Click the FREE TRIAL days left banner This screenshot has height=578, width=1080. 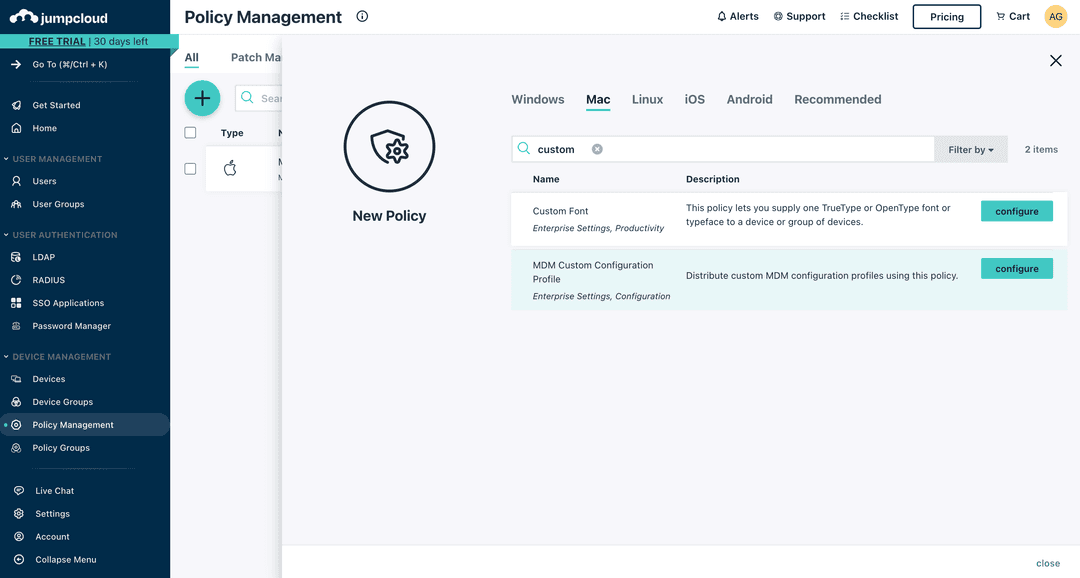coord(90,41)
